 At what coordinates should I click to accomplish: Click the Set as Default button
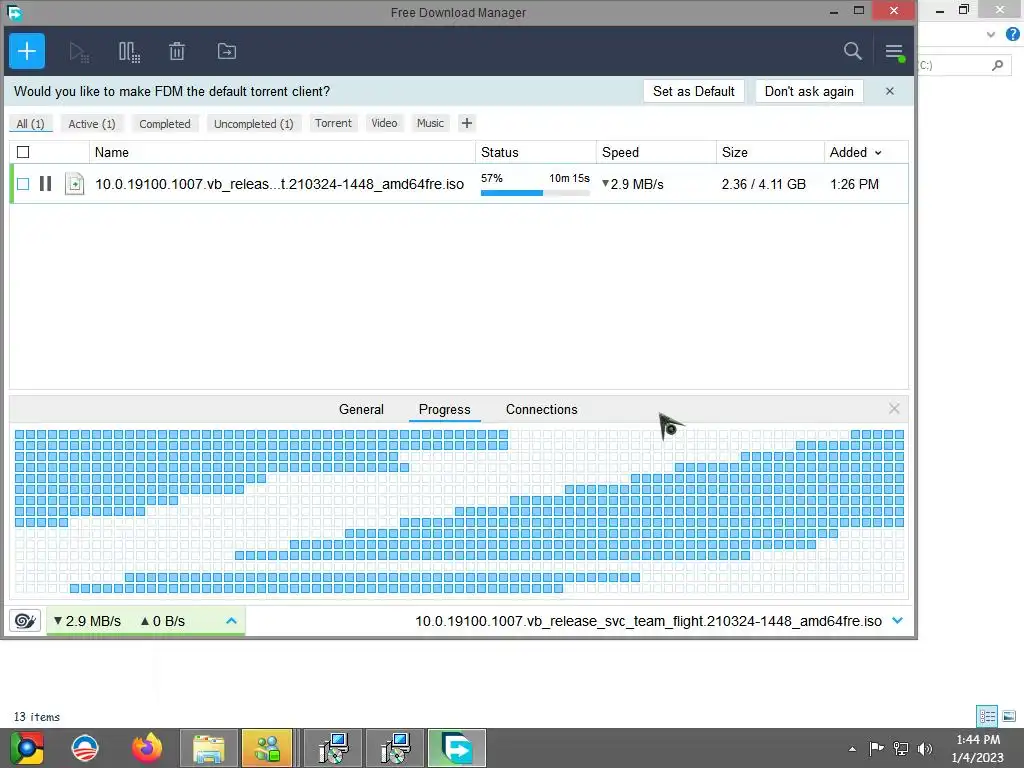coord(694,91)
